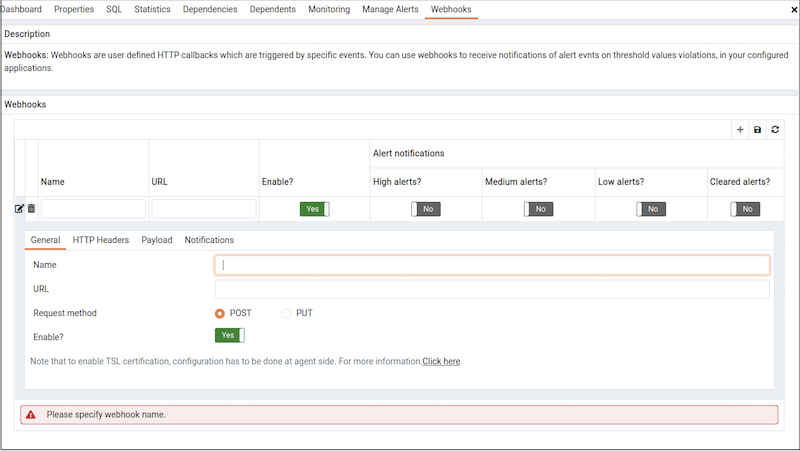Image resolution: width=800 pixels, height=451 pixels.
Task: Close the panel with X icon
Action: tap(794, 10)
